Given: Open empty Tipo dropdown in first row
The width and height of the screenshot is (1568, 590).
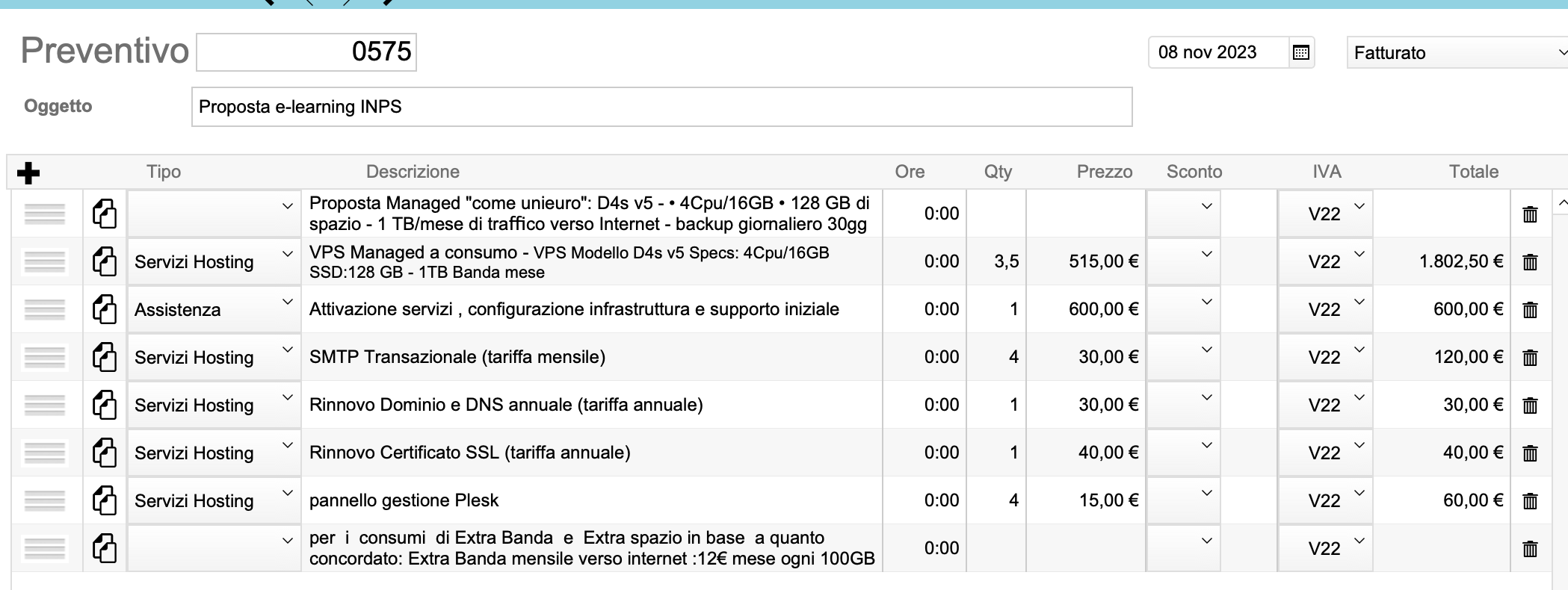Looking at the screenshot, I should pos(213,214).
